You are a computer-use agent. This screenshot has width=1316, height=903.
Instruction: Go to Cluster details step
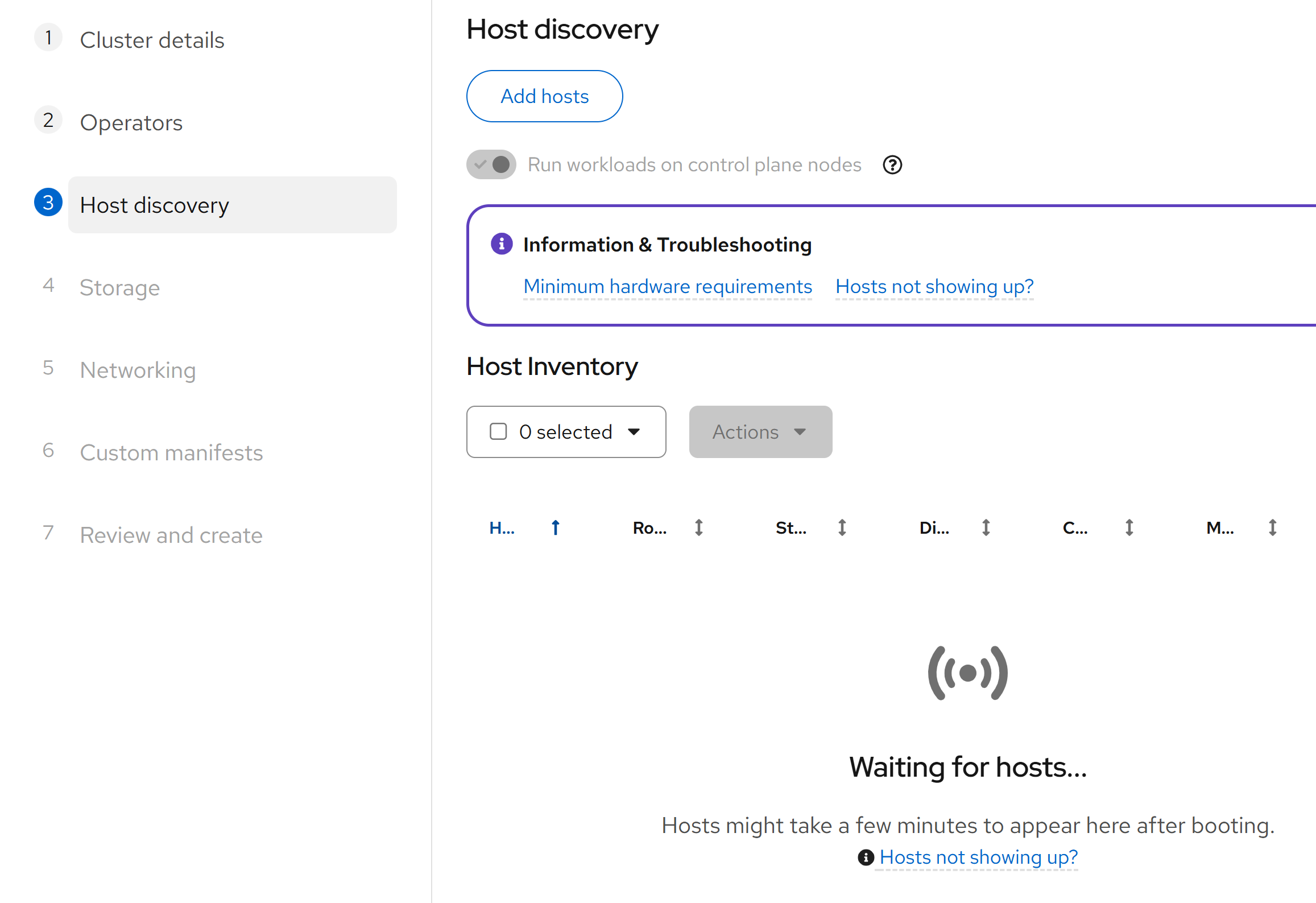[x=152, y=40]
